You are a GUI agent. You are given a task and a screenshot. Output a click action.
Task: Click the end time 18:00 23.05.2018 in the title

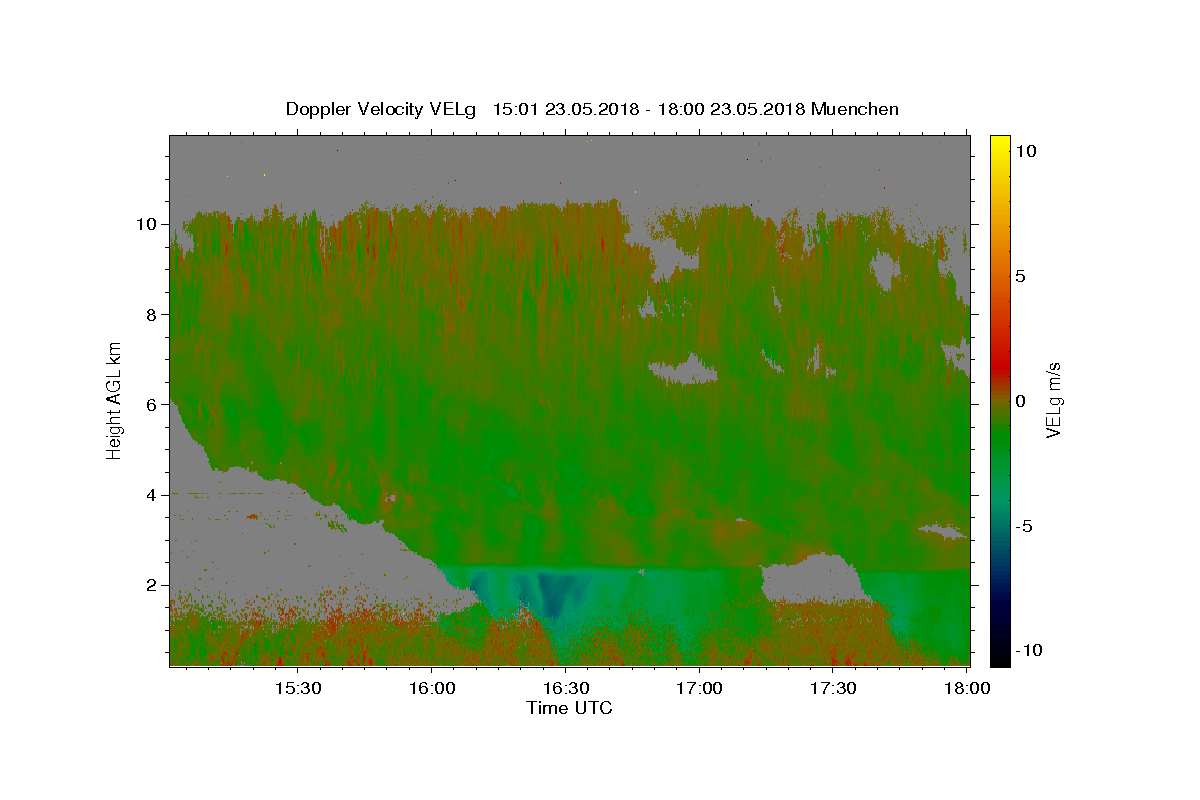pos(731,109)
